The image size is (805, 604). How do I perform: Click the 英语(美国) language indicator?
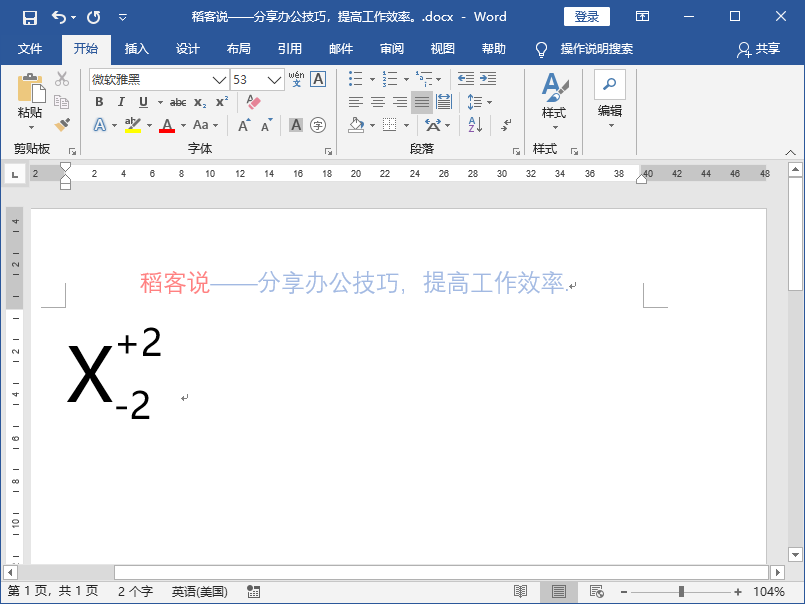click(x=199, y=592)
